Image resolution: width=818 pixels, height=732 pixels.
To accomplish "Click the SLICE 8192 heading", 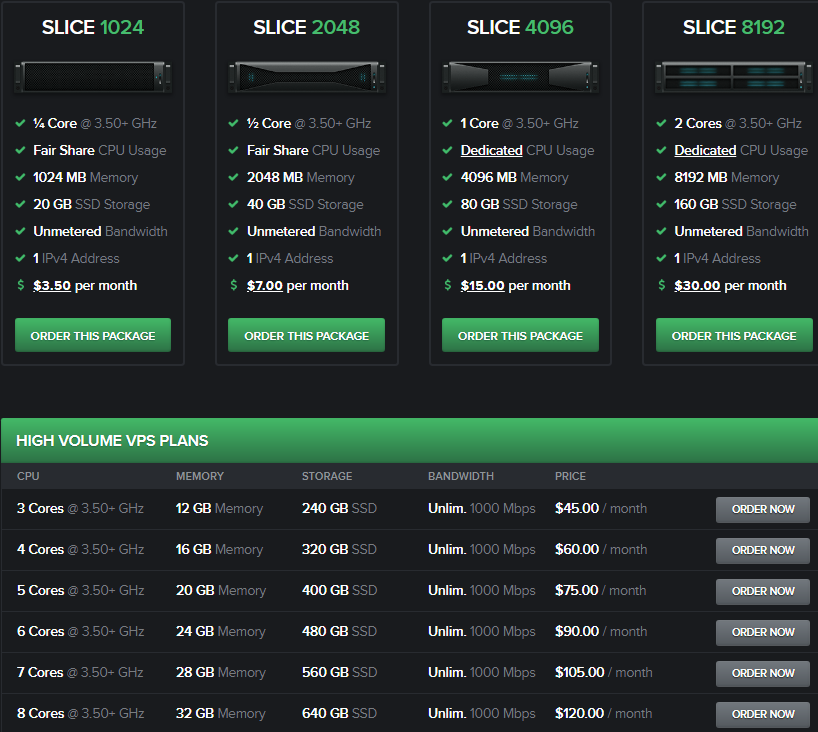I will [733, 27].
